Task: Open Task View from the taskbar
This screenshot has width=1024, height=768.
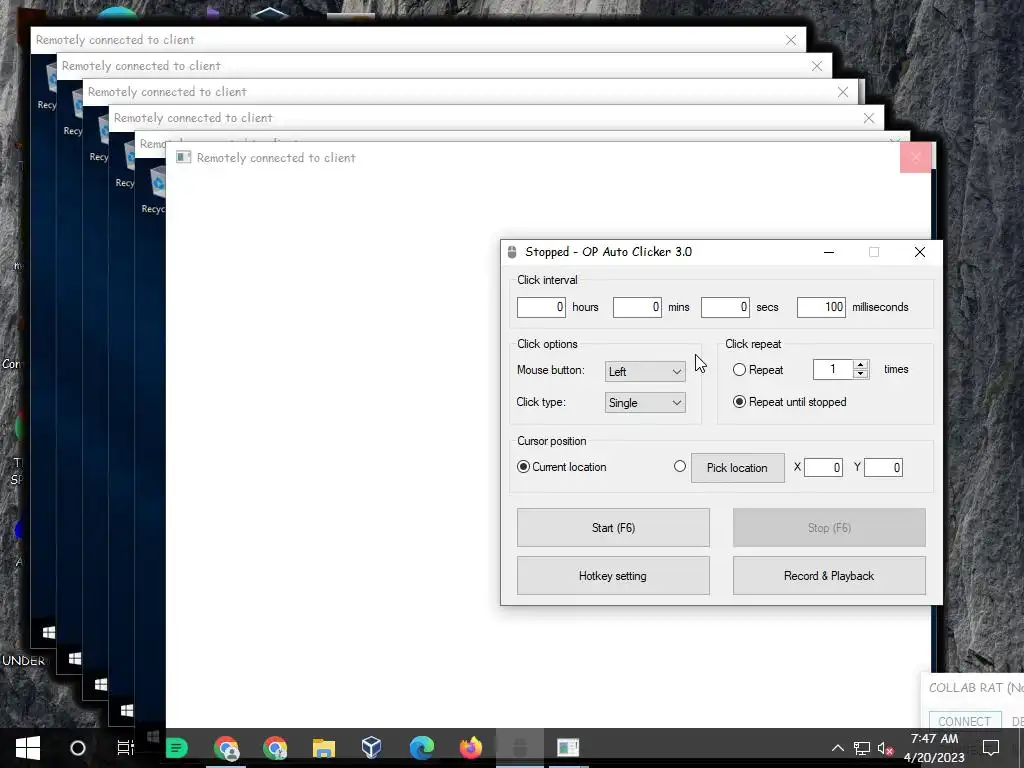Action: [125, 748]
